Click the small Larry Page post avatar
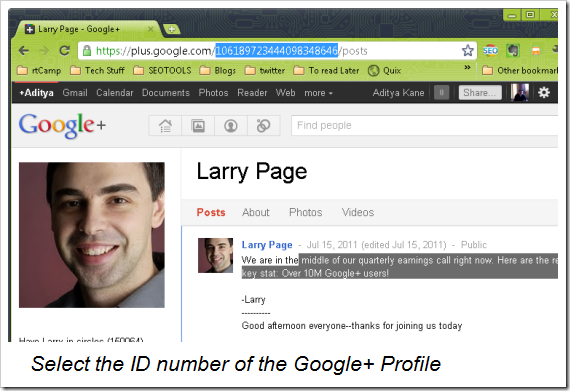 (x=216, y=255)
